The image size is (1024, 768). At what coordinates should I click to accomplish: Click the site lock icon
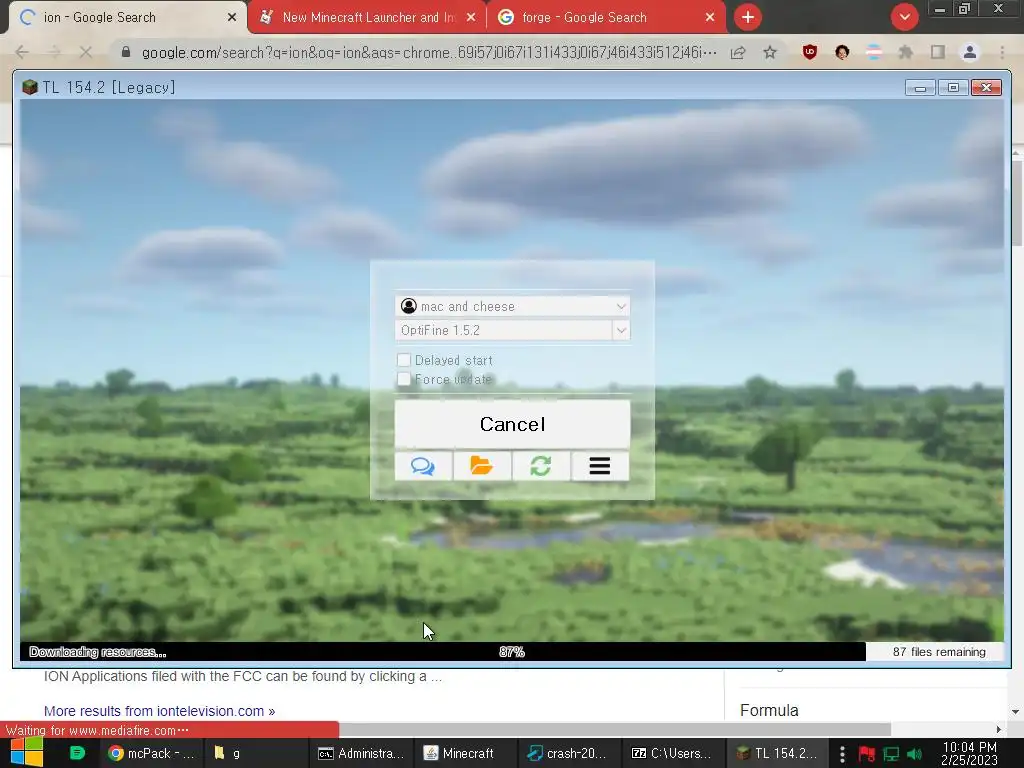(126, 52)
